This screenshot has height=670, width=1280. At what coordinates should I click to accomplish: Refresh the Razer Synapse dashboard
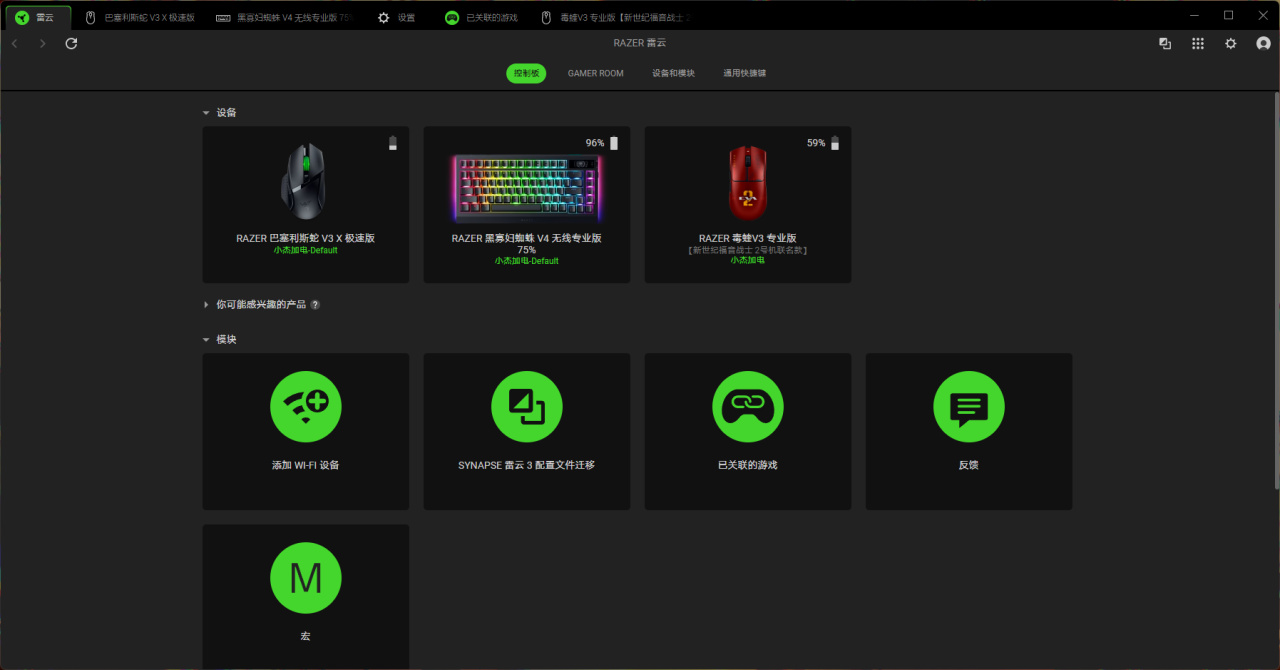[71, 44]
